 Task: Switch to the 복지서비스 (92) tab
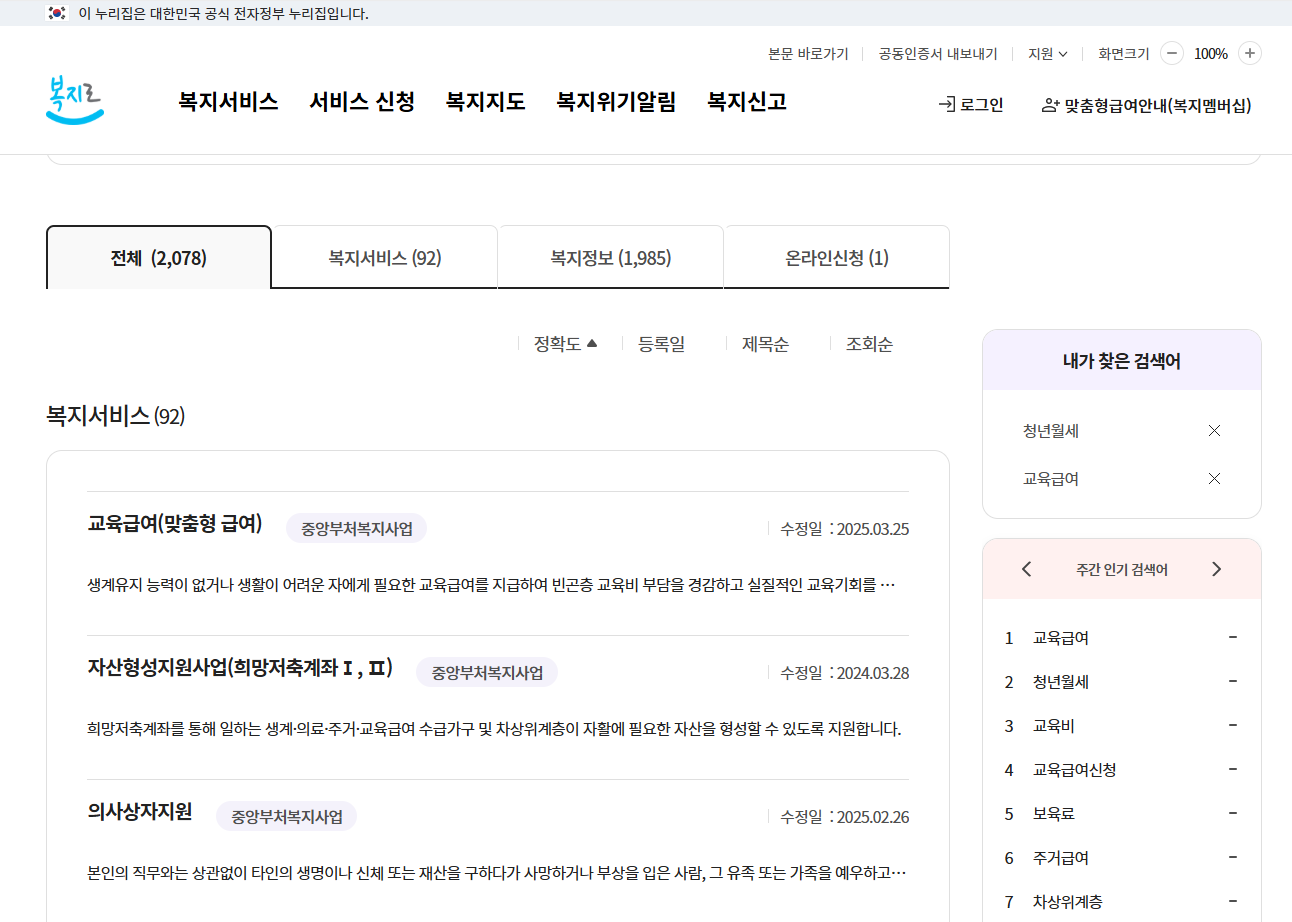pos(384,256)
